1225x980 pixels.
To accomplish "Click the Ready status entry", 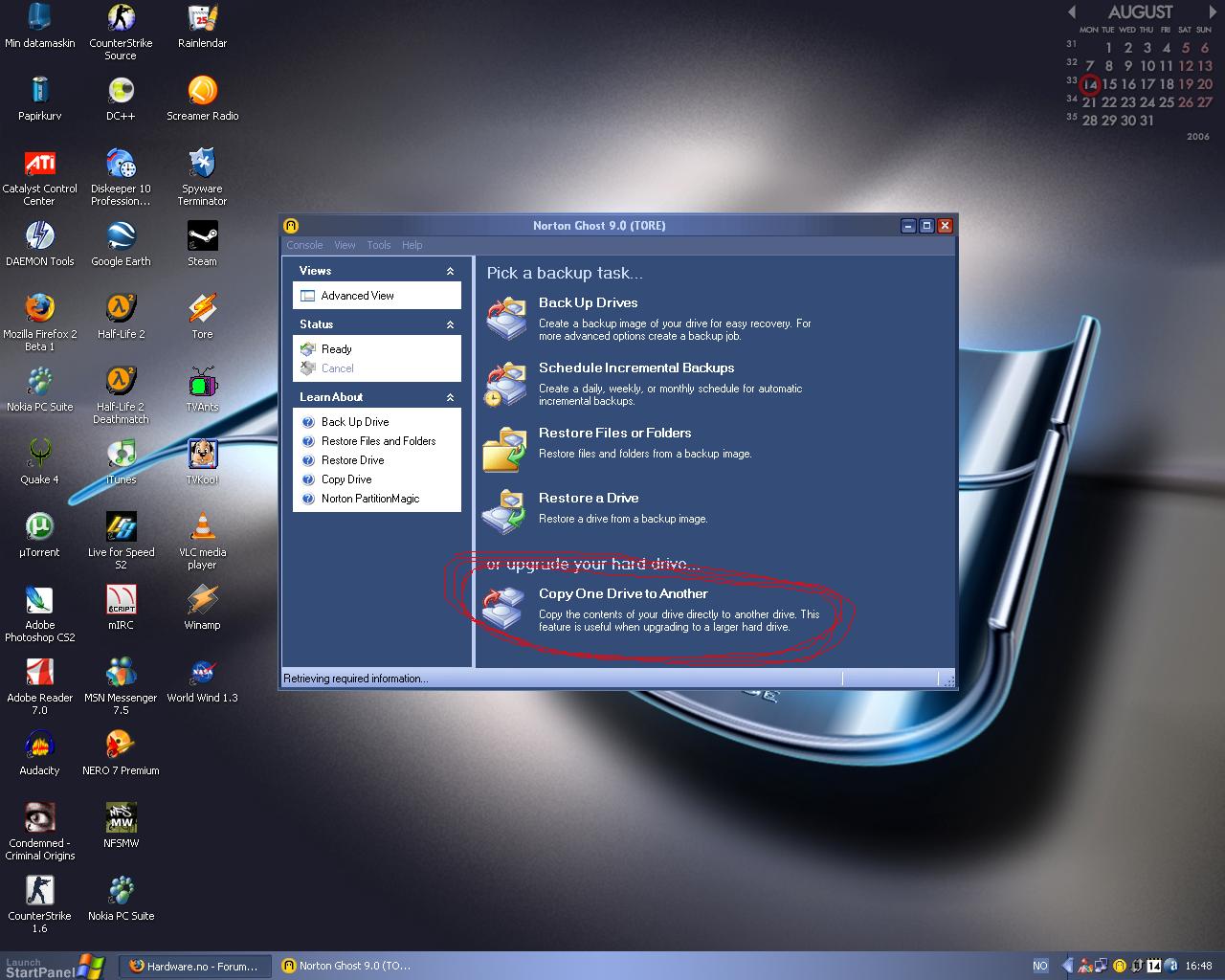I will tap(336, 349).
